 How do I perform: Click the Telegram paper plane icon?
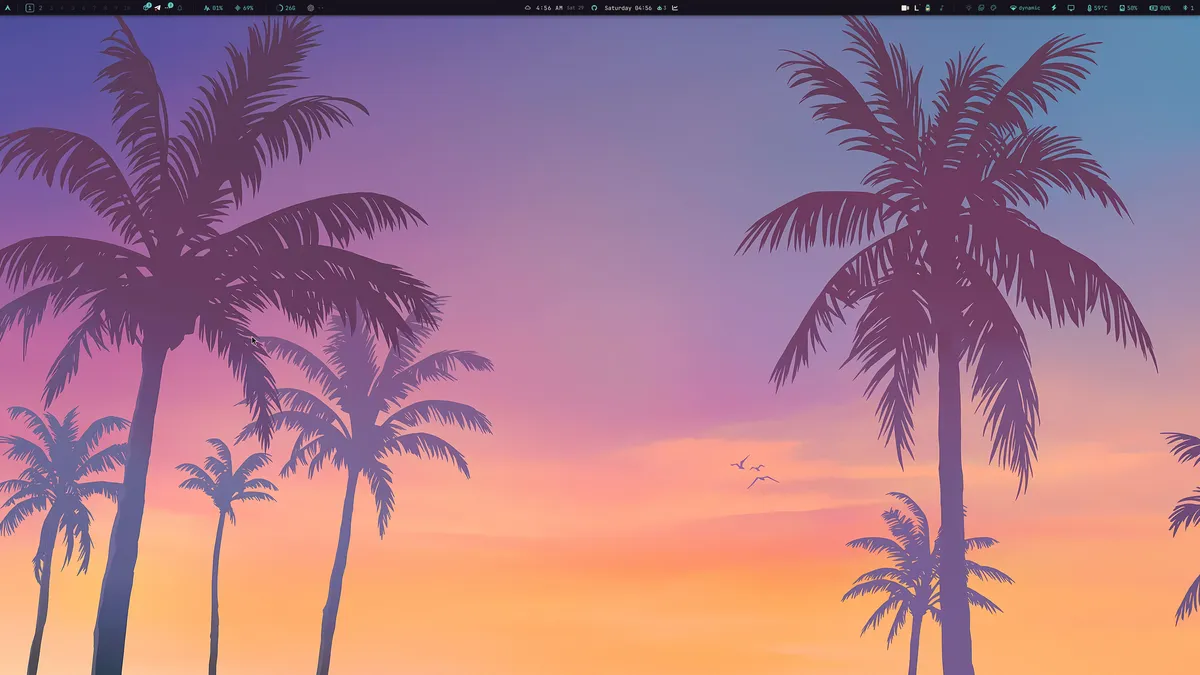point(157,8)
